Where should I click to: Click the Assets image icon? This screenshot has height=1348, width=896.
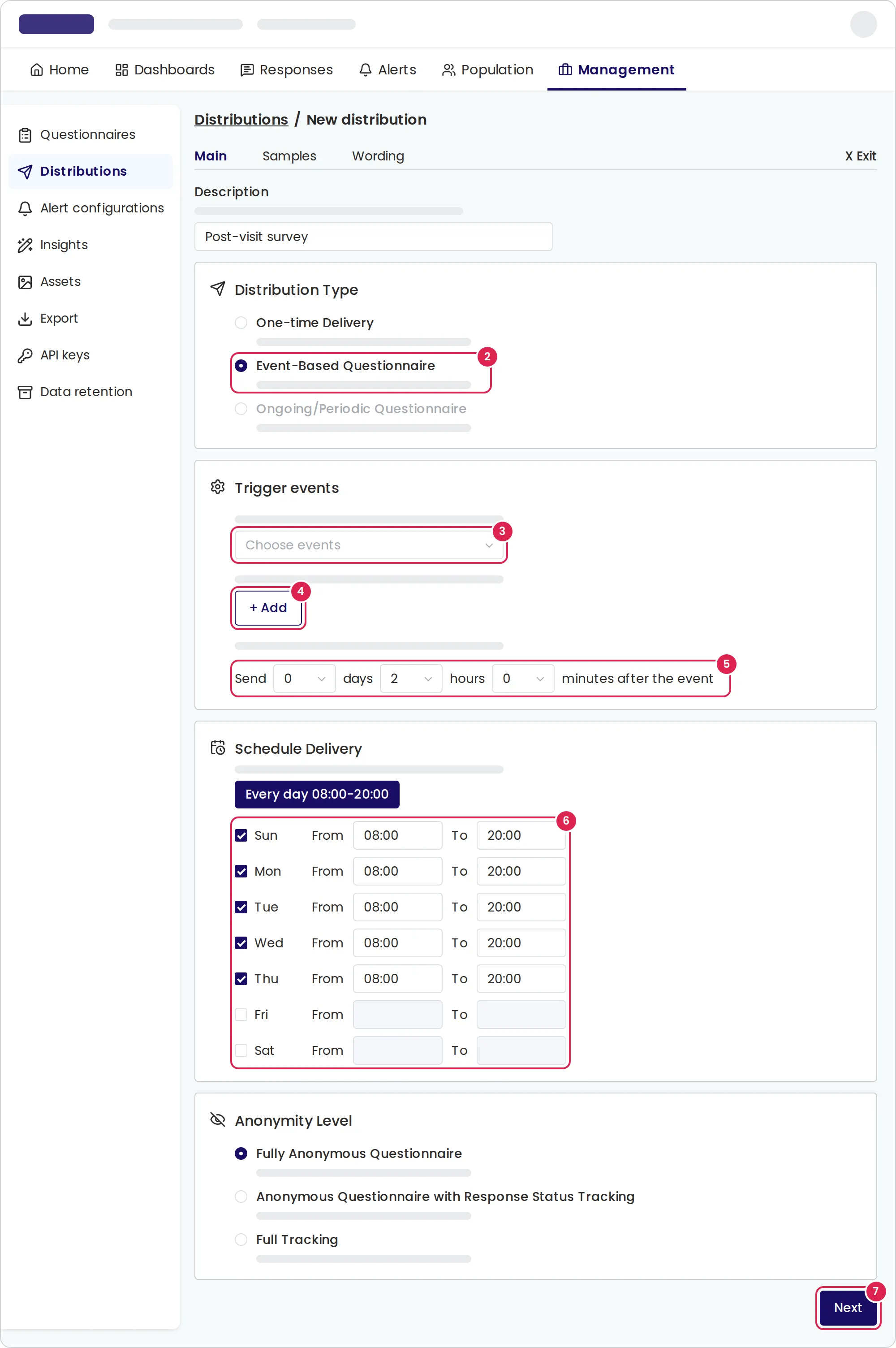pyautogui.click(x=25, y=282)
